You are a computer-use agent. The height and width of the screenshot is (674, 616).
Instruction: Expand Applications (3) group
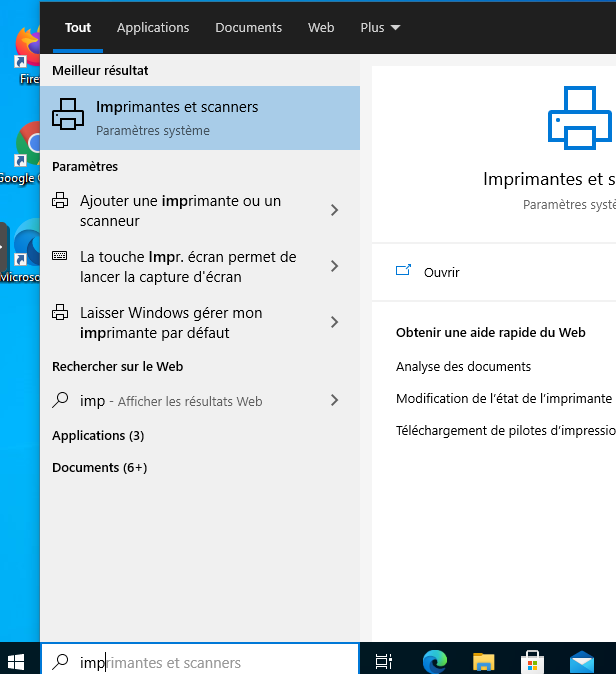pyautogui.click(x=98, y=435)
